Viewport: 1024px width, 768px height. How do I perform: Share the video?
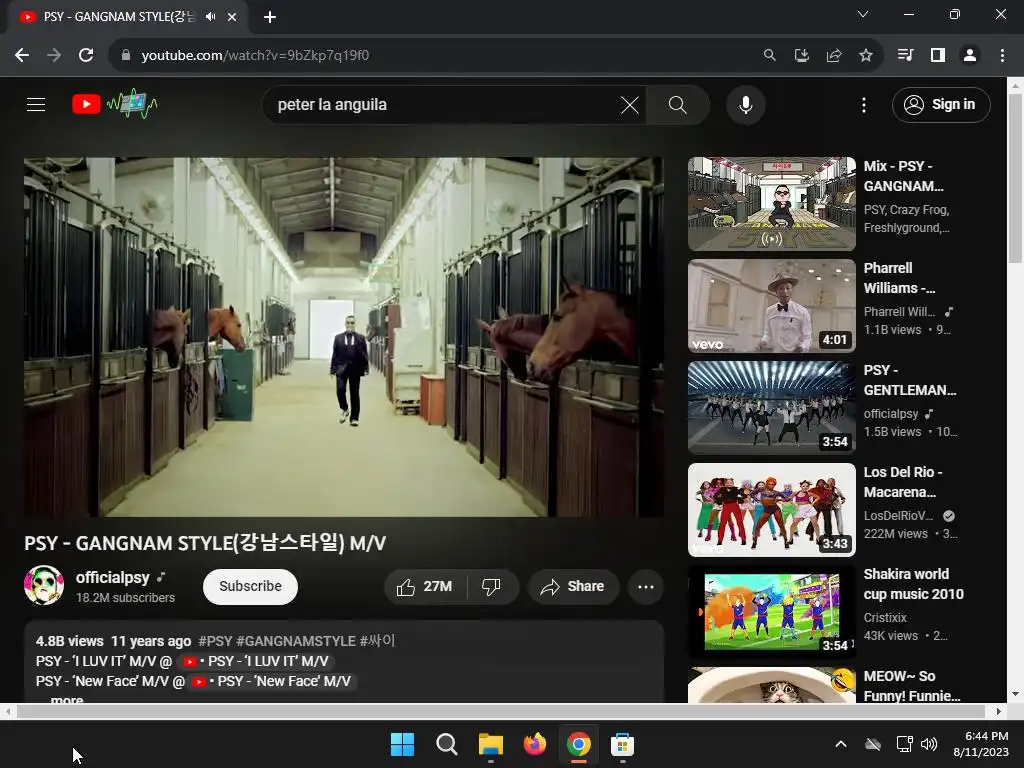pyautogui.click(x=572, y=586)
